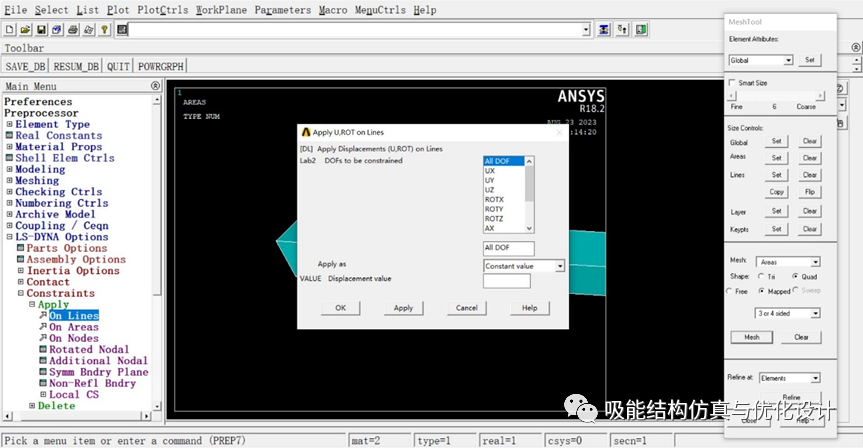Open the command input history dropdown
863x448 pixels.
(x=586, y=30)
